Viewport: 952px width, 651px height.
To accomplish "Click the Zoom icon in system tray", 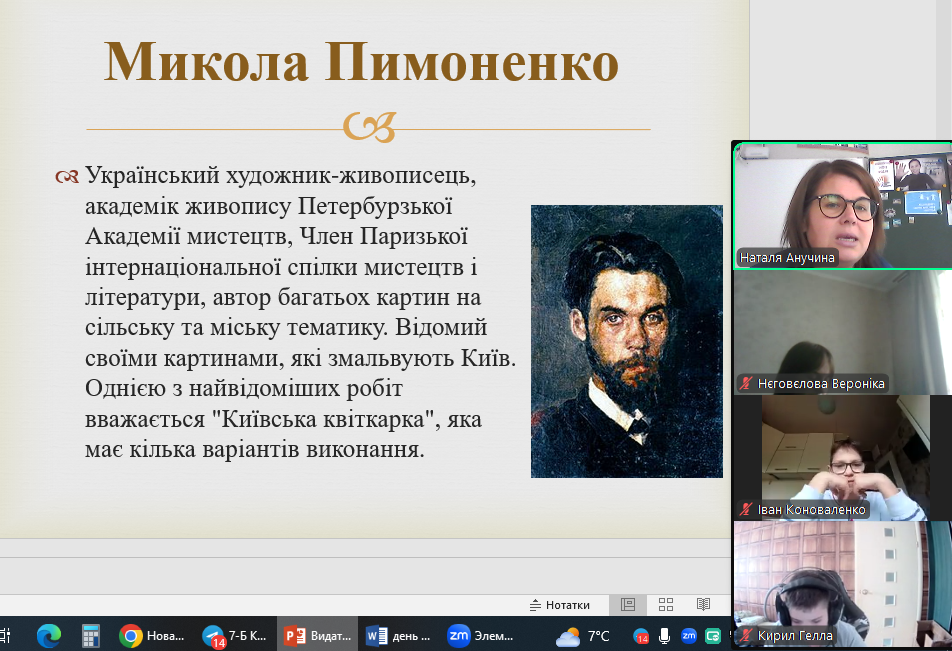I will [x=688, y=636].
